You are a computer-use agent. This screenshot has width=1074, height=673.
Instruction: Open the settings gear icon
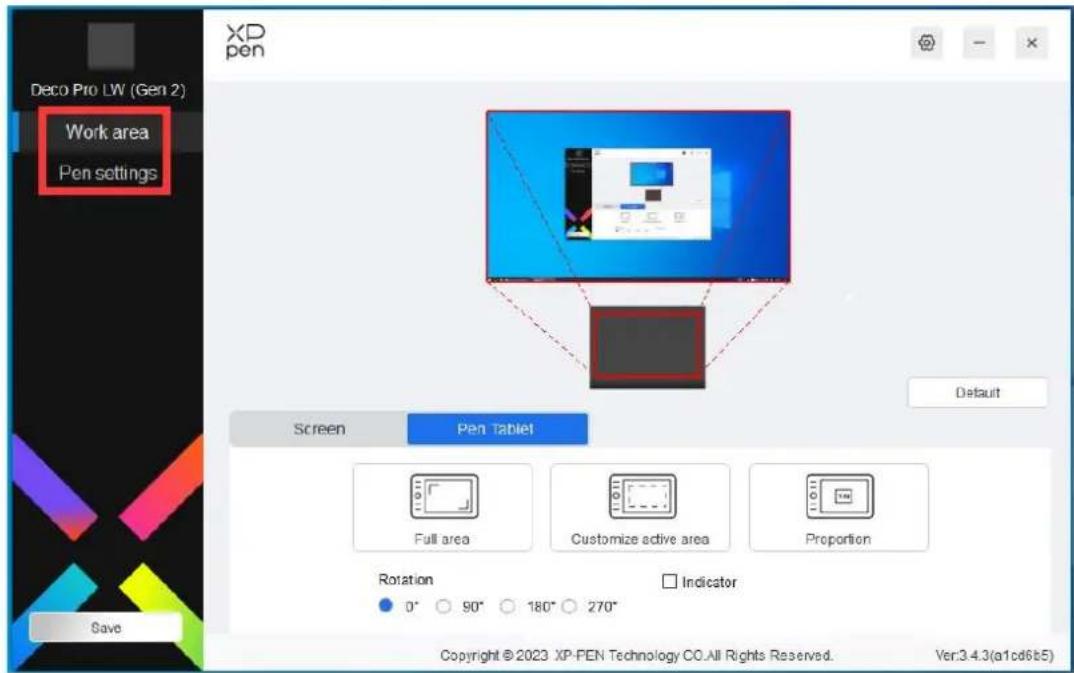[x=926, y=42]
